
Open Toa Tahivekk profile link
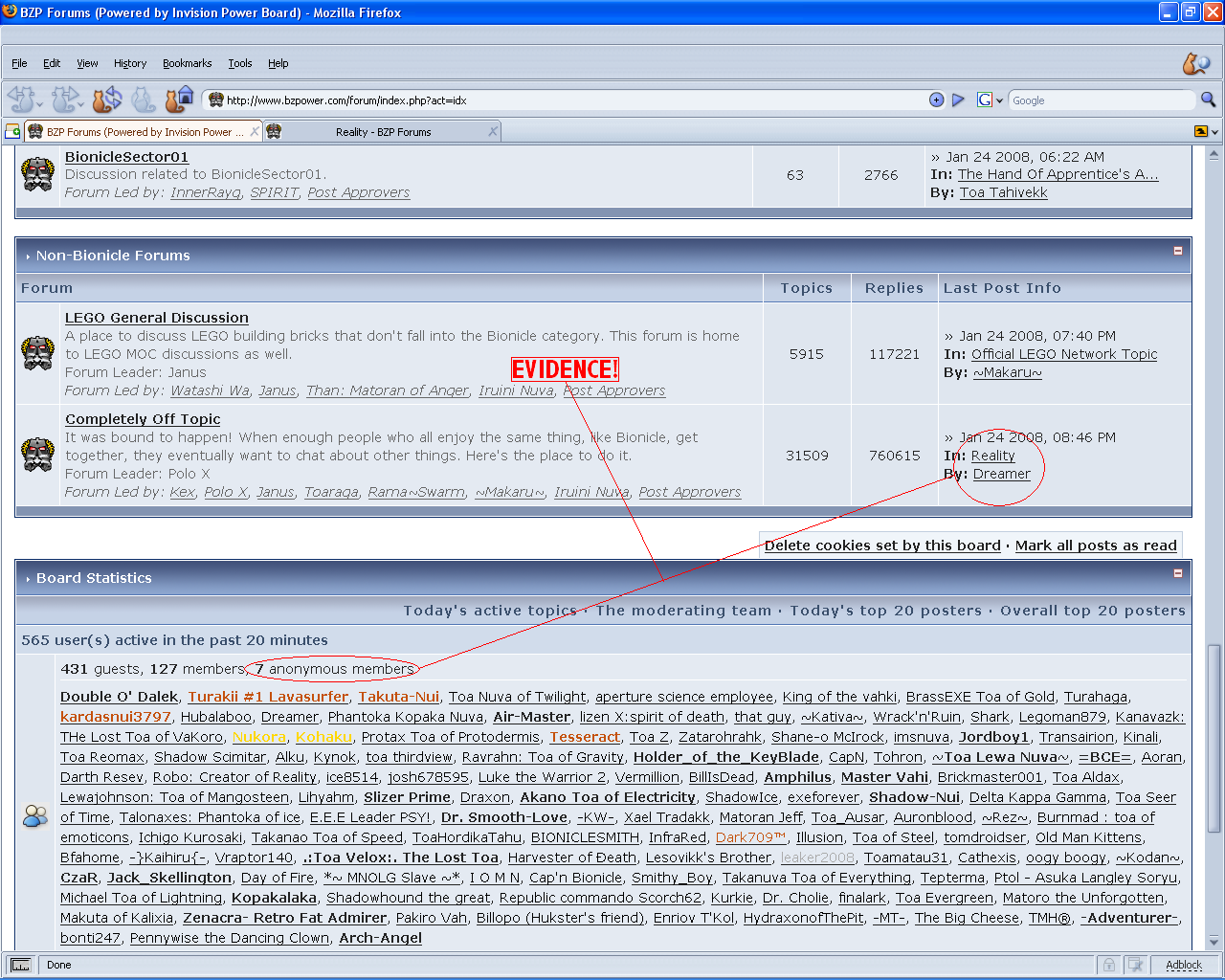[1004, 192]
